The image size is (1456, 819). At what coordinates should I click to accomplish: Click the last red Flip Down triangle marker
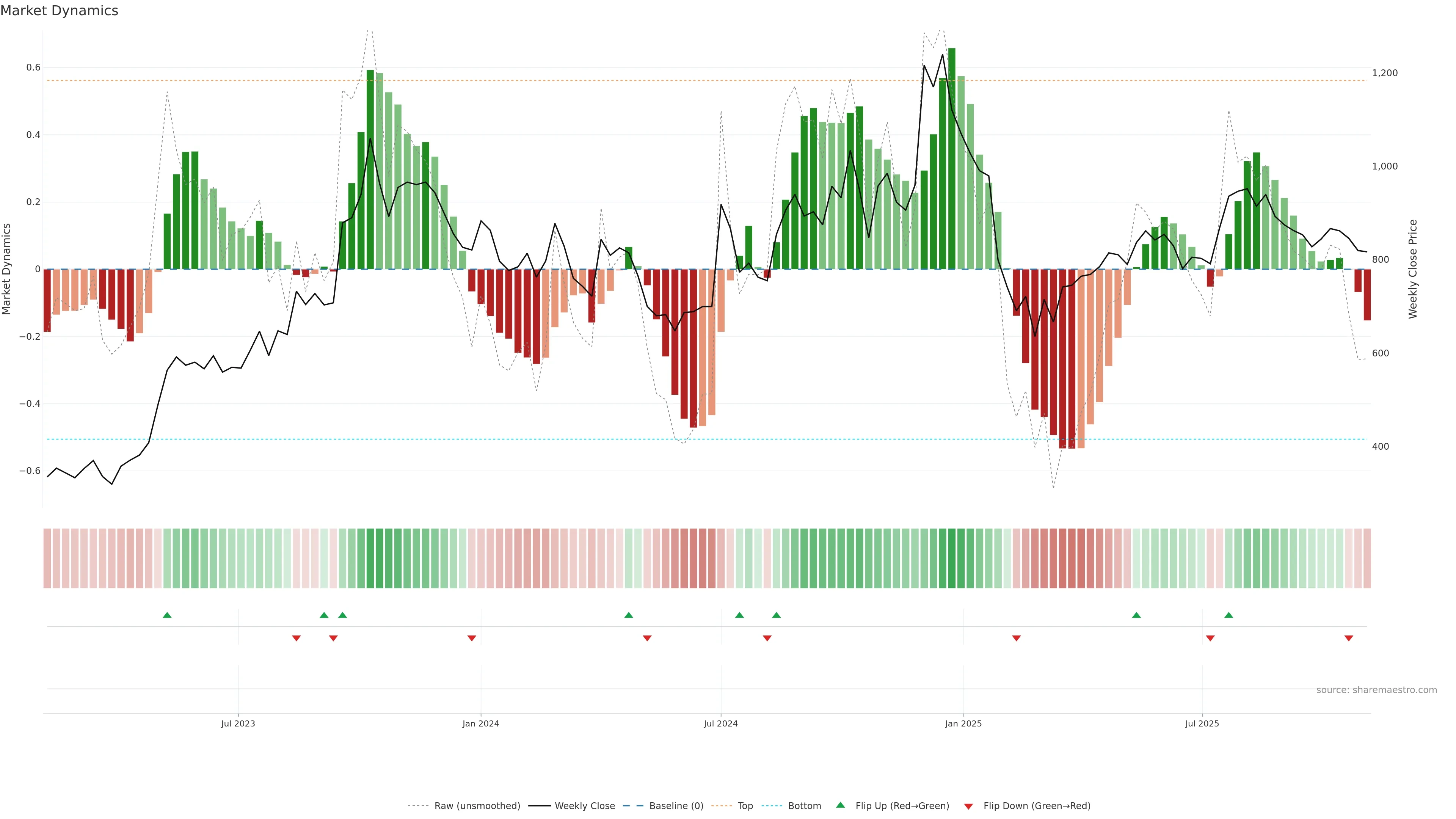[1349, 638]
